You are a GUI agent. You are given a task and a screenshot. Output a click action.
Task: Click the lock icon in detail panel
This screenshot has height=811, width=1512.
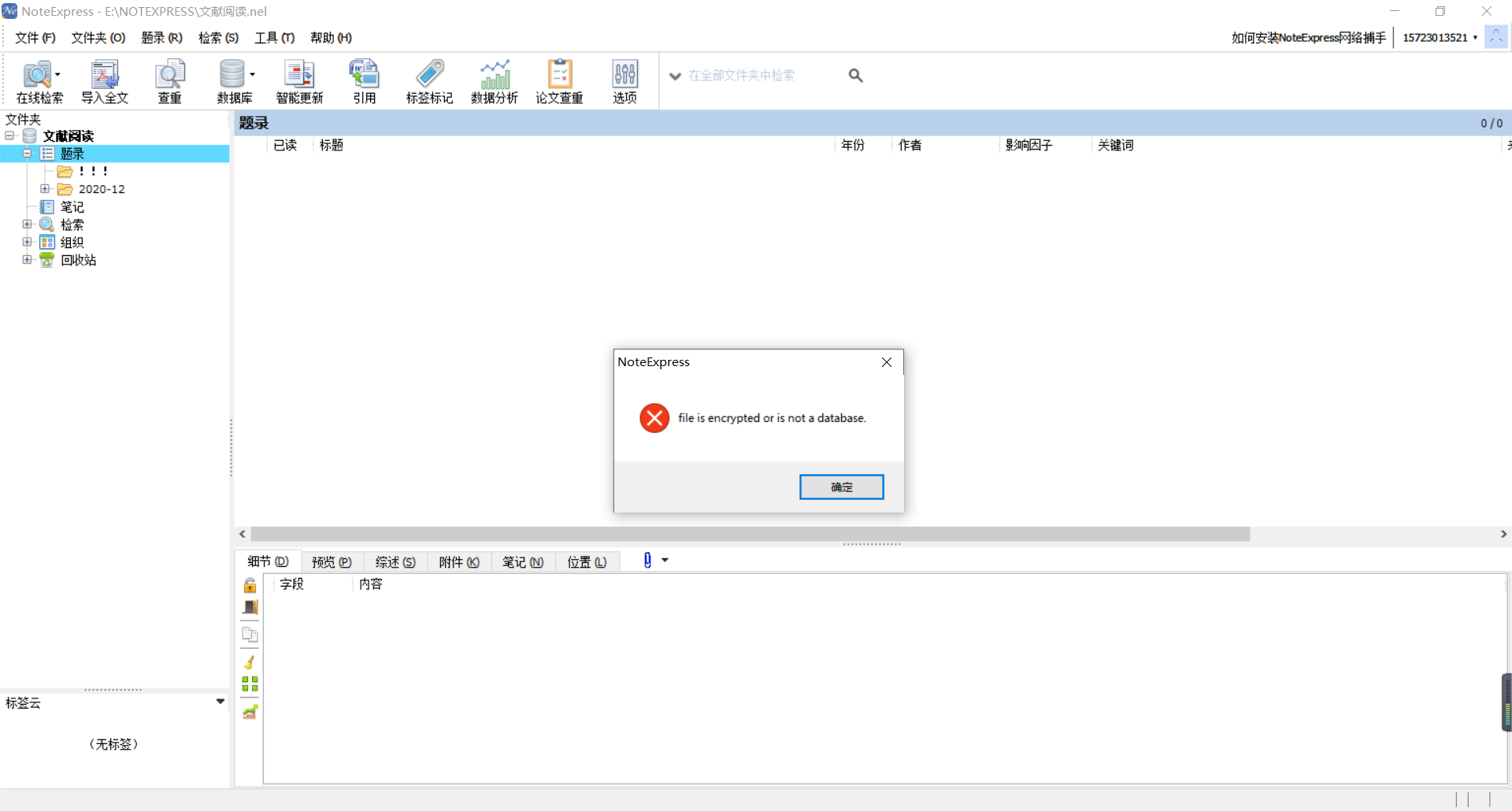click(250, 585)
